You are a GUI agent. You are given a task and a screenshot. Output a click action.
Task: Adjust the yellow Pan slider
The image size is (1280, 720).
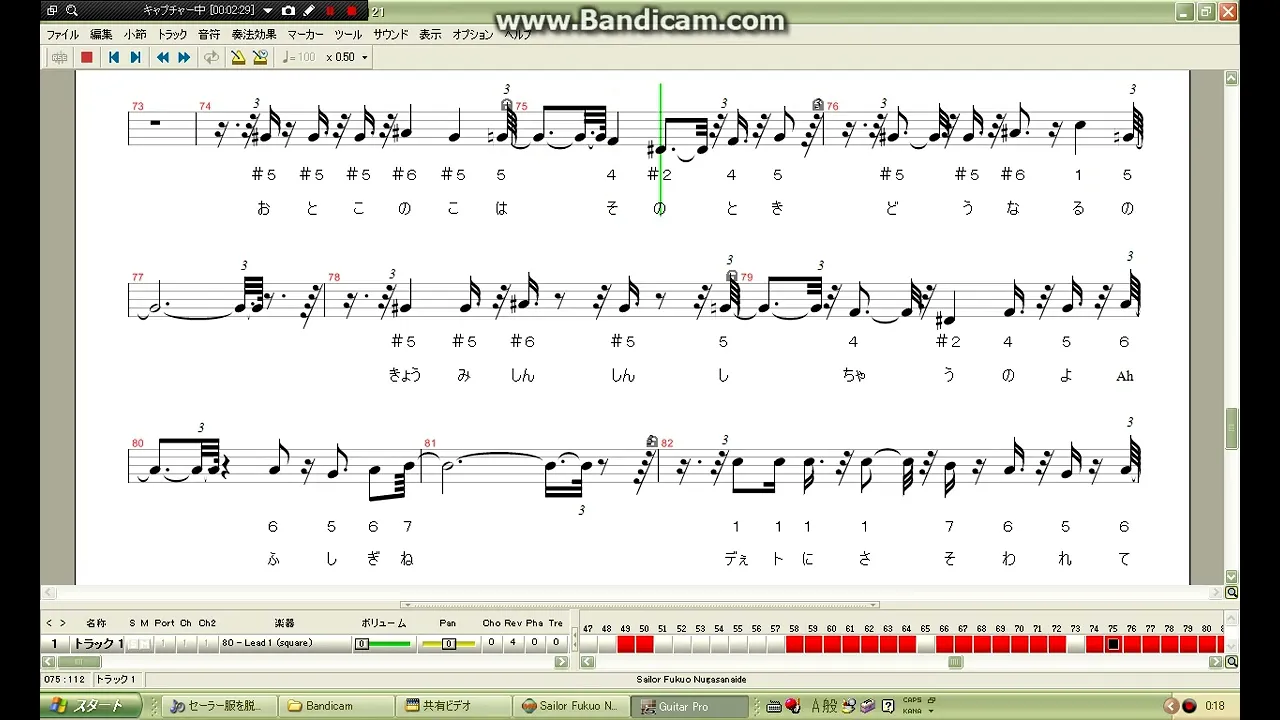point(448,644)
